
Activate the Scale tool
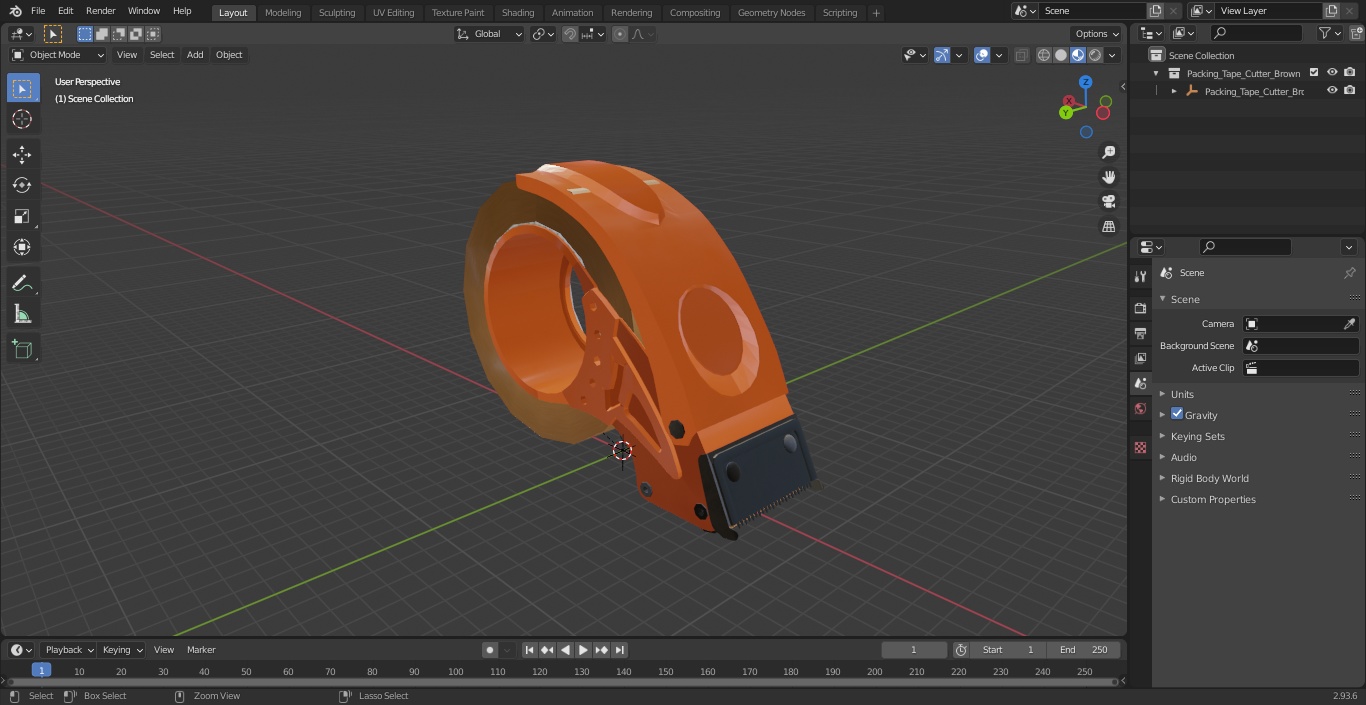pyautogui.click(x=22, y=216)
